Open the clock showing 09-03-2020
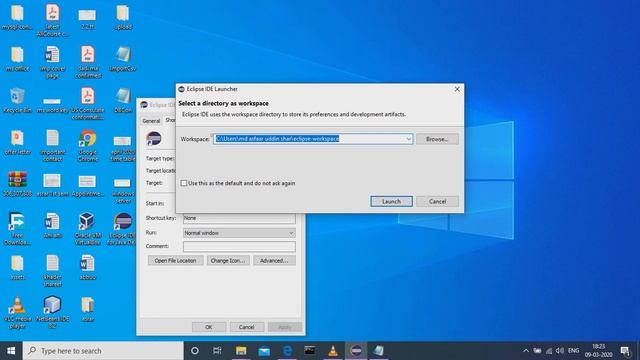Image resolution: width=640 pixels, height=360 pixels. point(598,351)
